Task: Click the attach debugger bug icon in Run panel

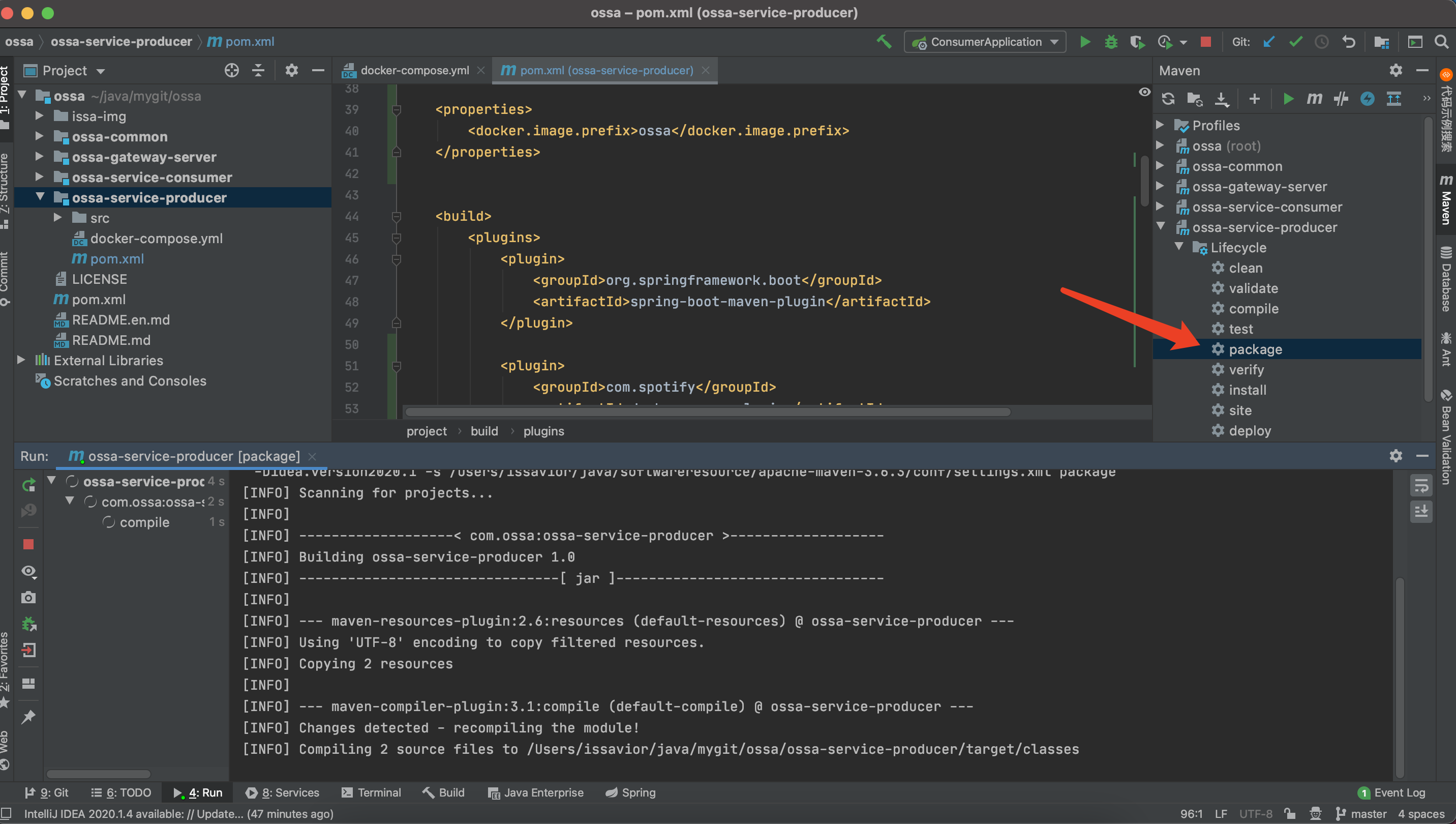Action: [x=28, y=624]
